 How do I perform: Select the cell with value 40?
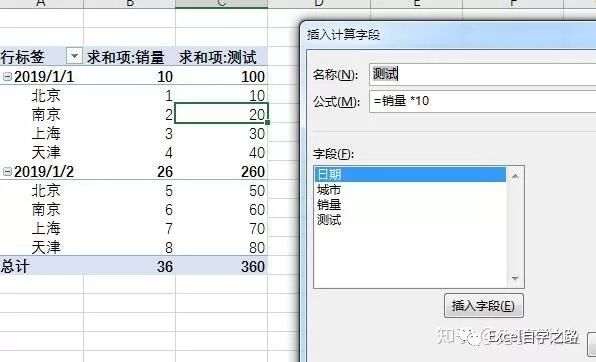(x=222, y=152)
